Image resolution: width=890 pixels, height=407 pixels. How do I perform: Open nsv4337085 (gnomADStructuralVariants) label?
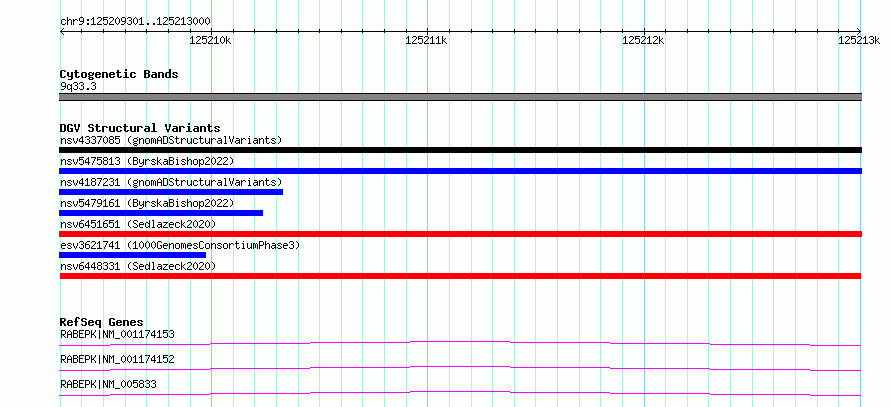[x=171, y=140]
